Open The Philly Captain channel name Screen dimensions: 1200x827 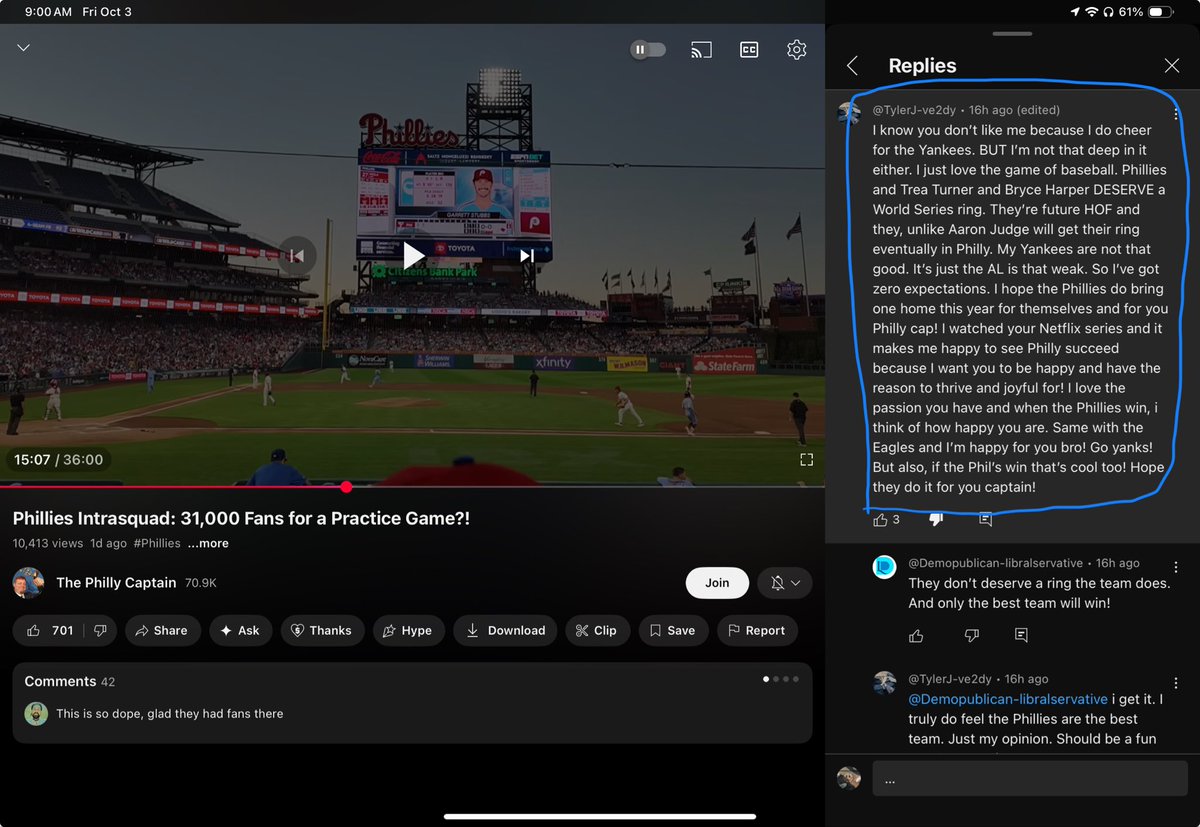(116, 582)
